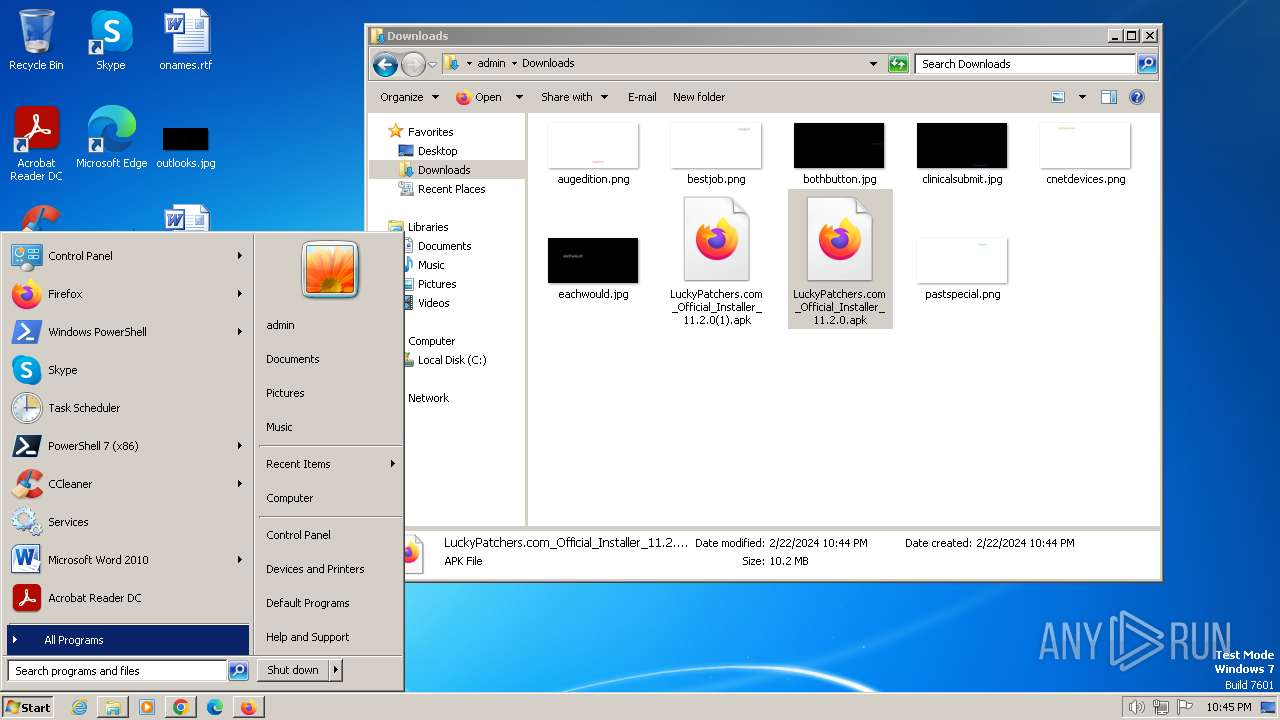Click the user account picture in Start menu
The image size is (1280, 720).
click(330, 270)
